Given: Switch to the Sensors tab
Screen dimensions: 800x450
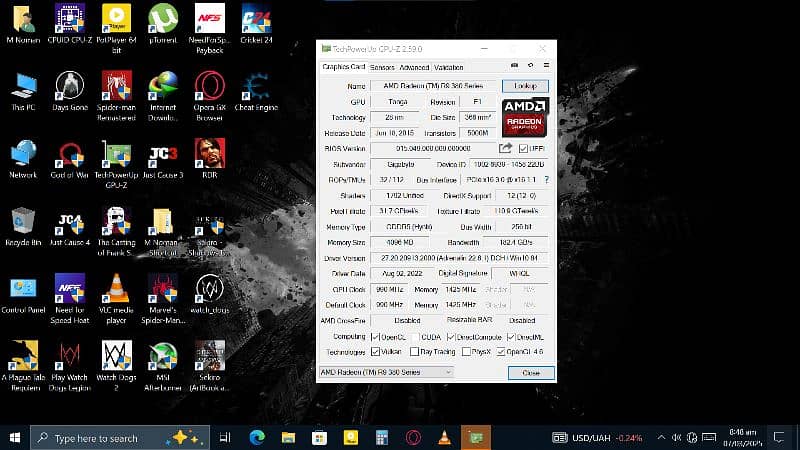Looking at the screenshot, I should [x=382, y=67].
